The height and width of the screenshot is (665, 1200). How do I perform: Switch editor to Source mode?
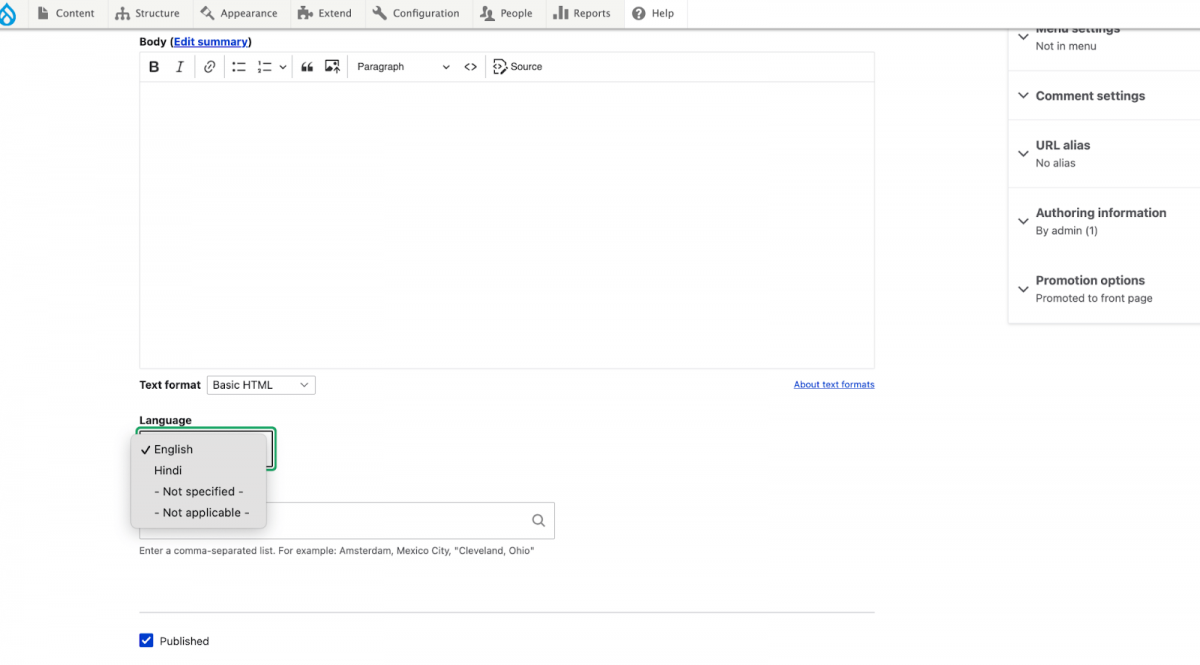[517, 67]
